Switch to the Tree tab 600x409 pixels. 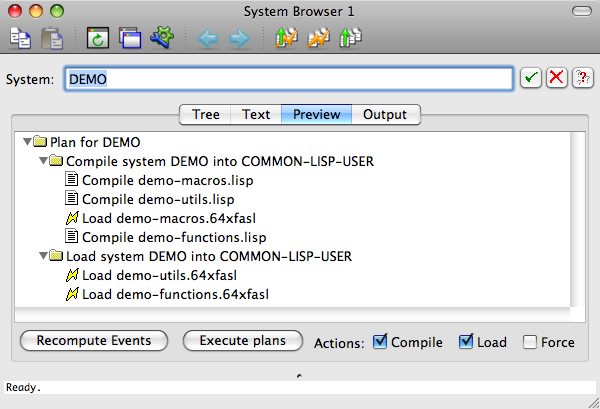(x=205, y=114)
